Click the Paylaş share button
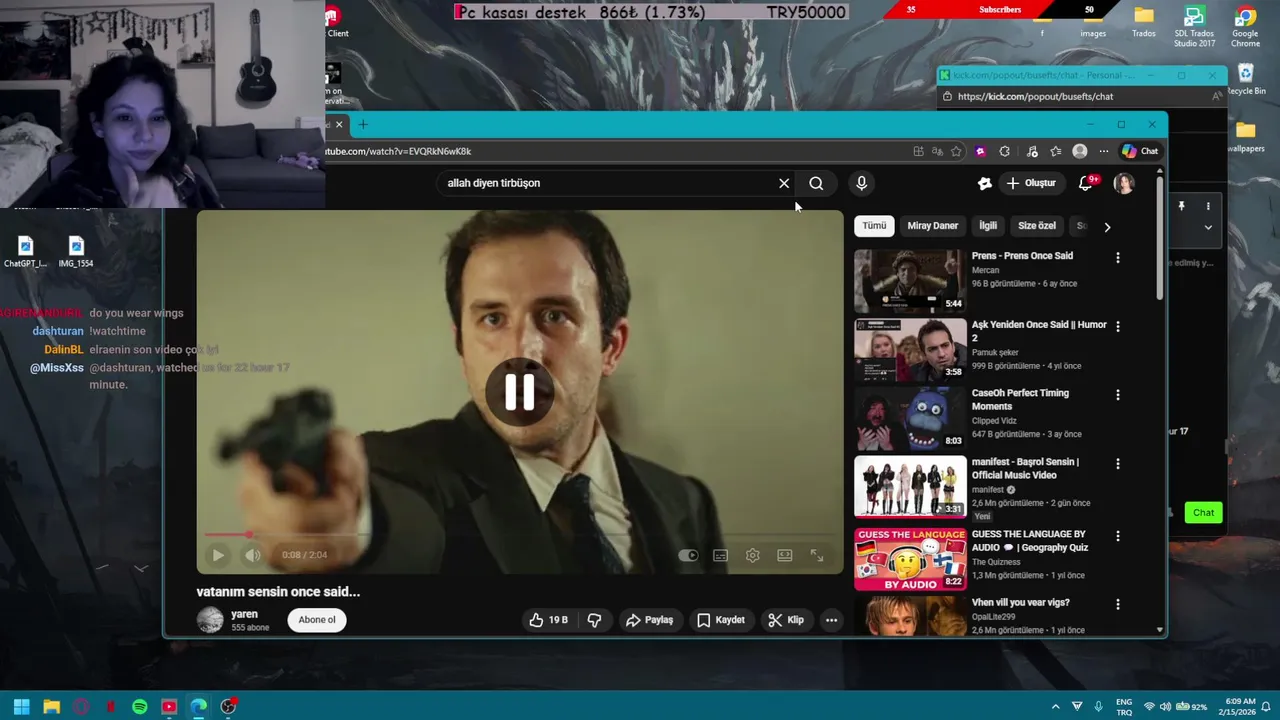This screenshot has height=720, width=1280. point(649,620)
